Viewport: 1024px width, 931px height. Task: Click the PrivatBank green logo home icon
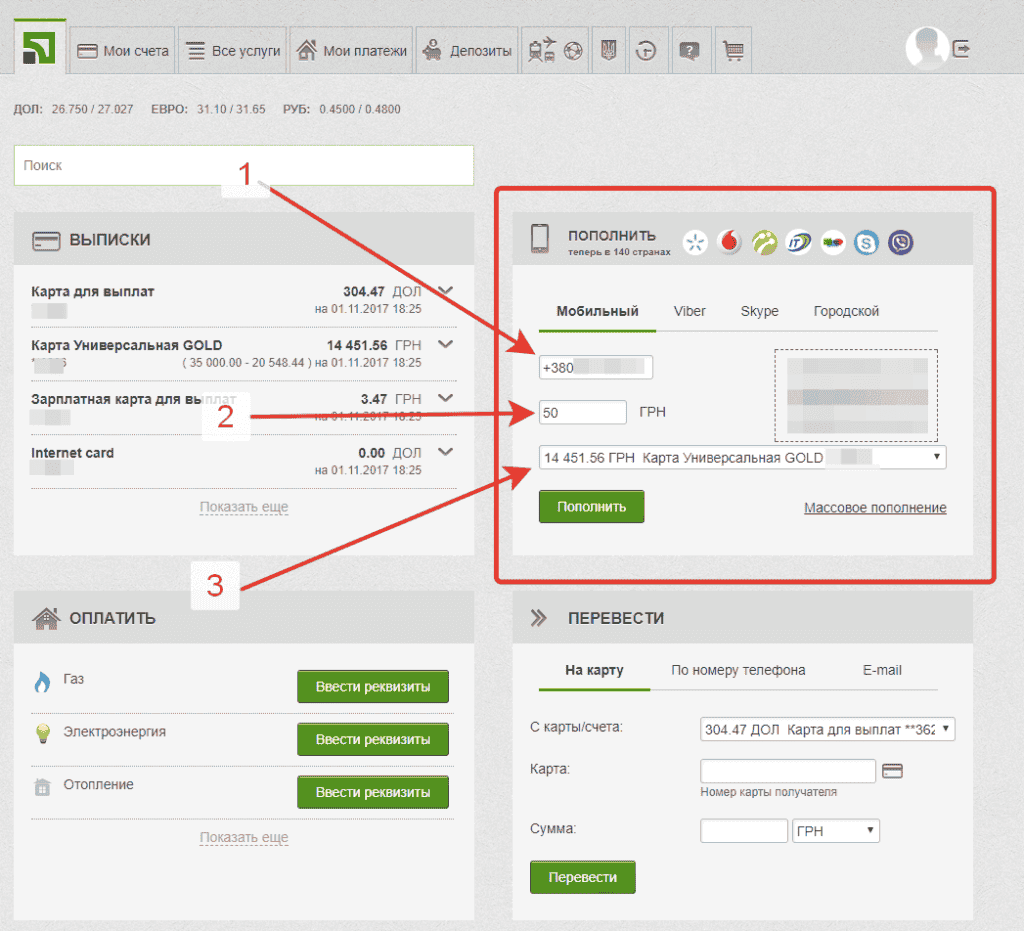click(x=40, y=49)
